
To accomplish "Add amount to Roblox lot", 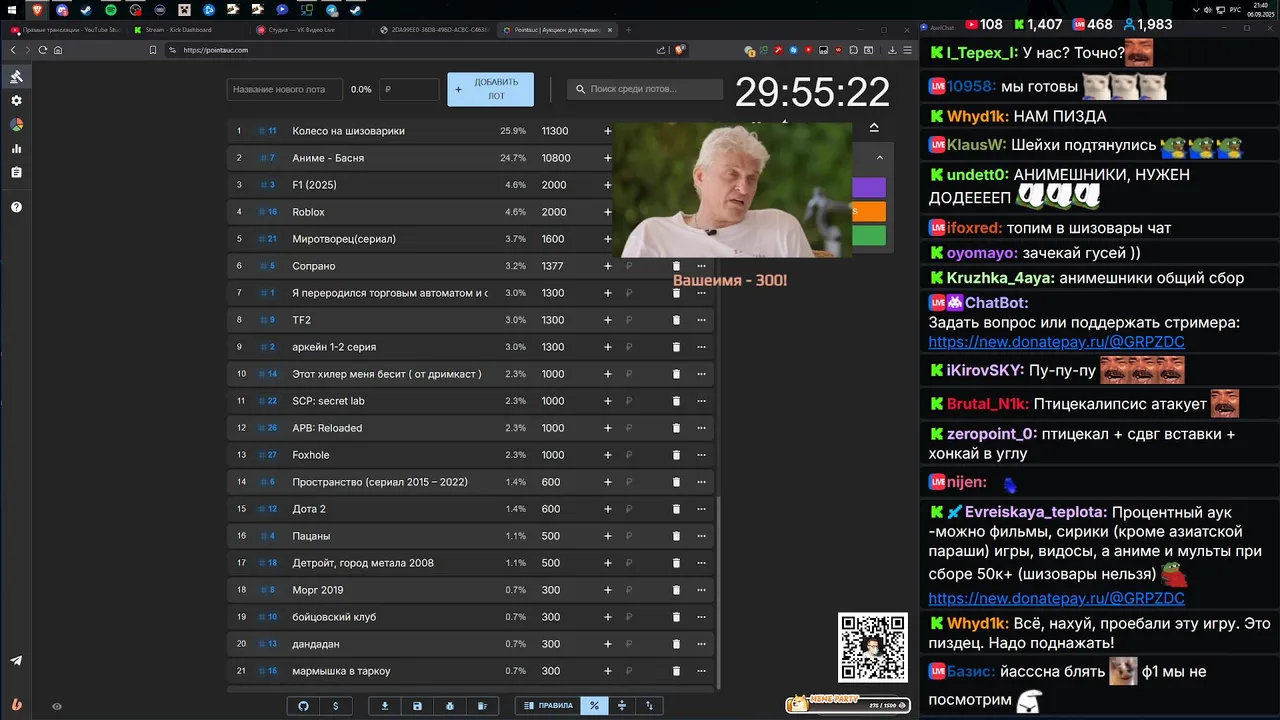I will click(x=607, y=212).
